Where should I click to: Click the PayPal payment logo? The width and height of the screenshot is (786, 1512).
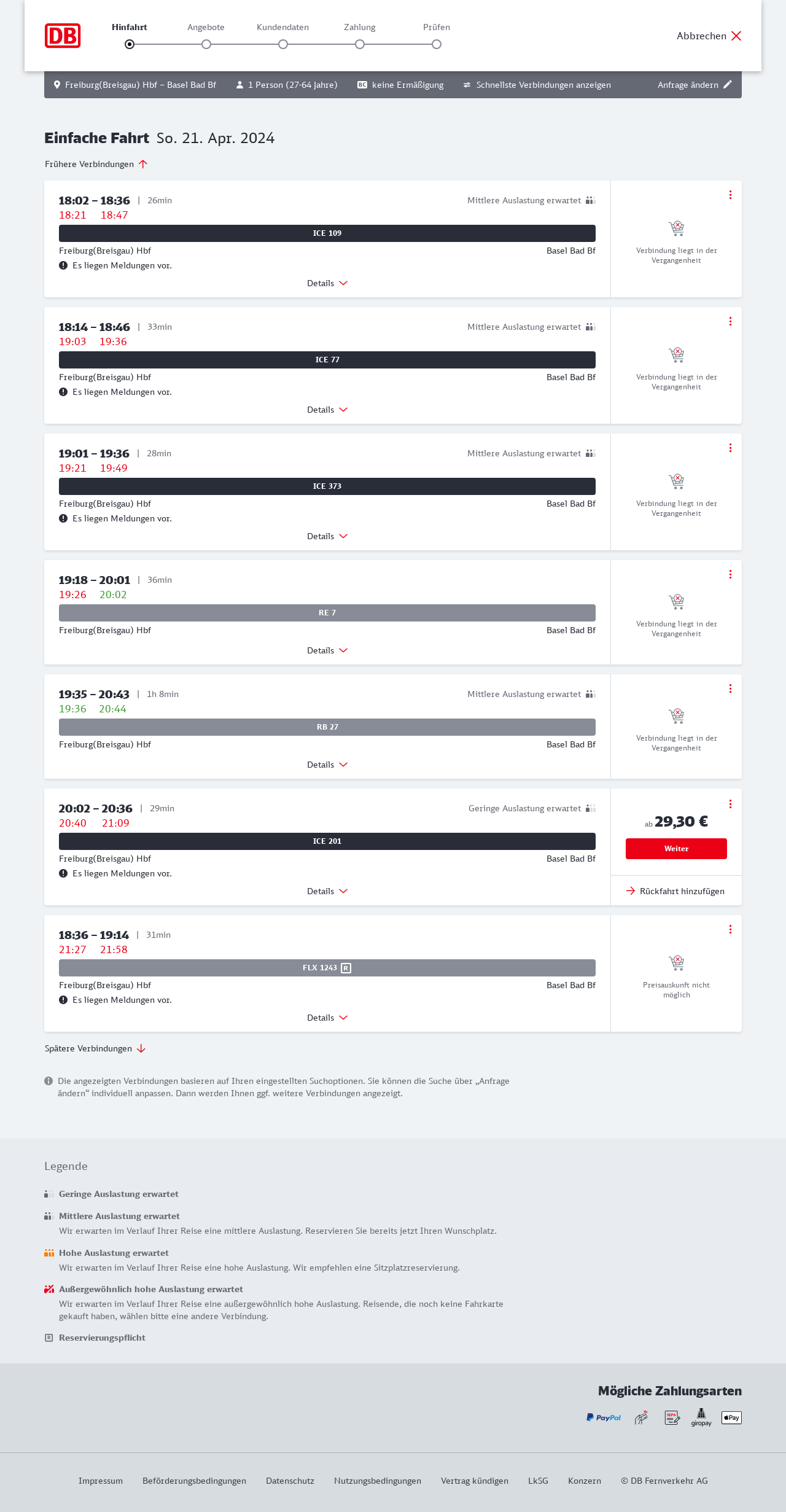tap(604, 1417)
